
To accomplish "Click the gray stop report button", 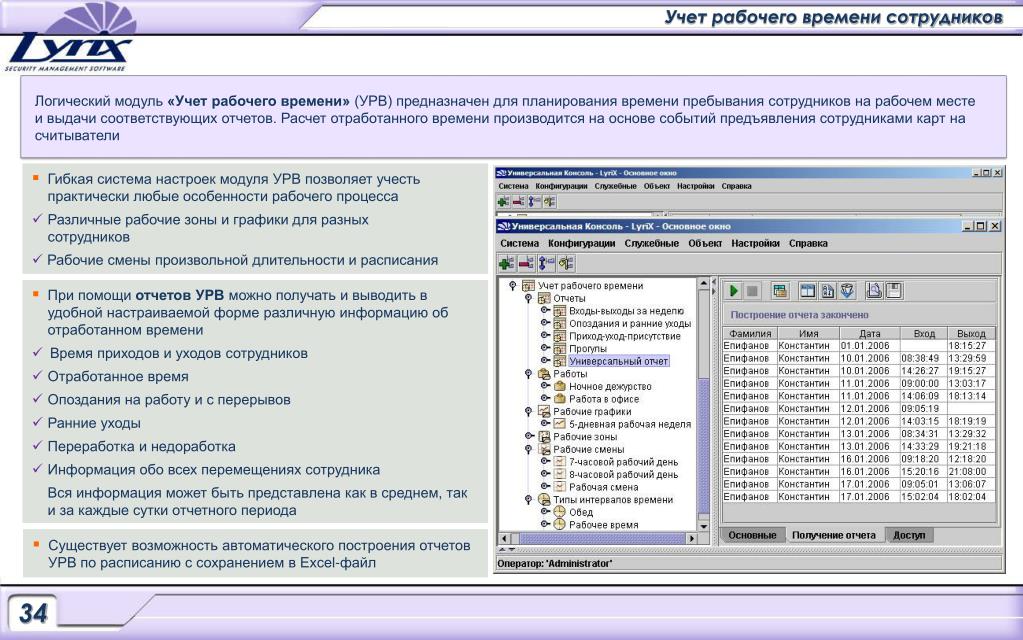I will 752,291.
